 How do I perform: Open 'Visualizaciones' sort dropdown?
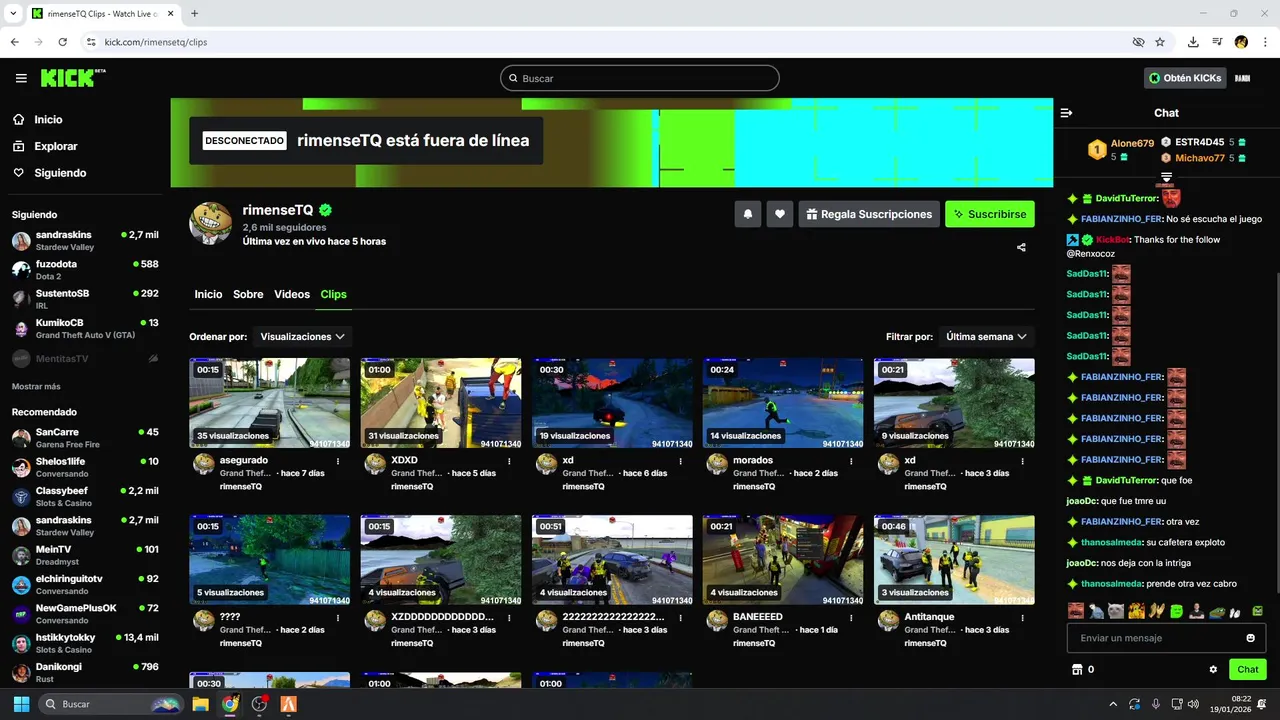point(303,337)
